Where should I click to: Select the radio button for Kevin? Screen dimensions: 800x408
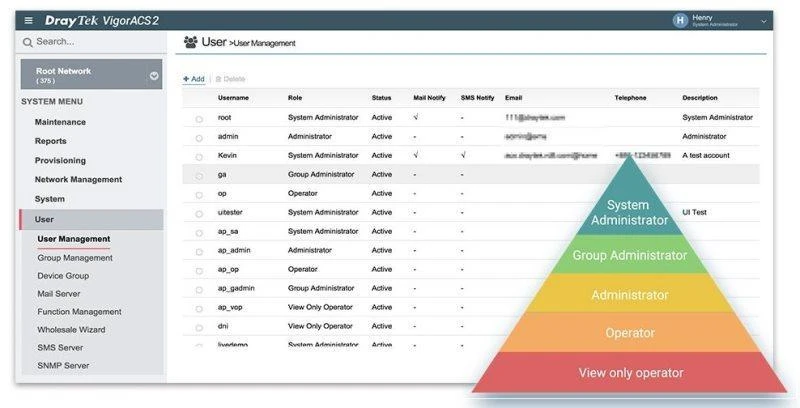(199, 156)
